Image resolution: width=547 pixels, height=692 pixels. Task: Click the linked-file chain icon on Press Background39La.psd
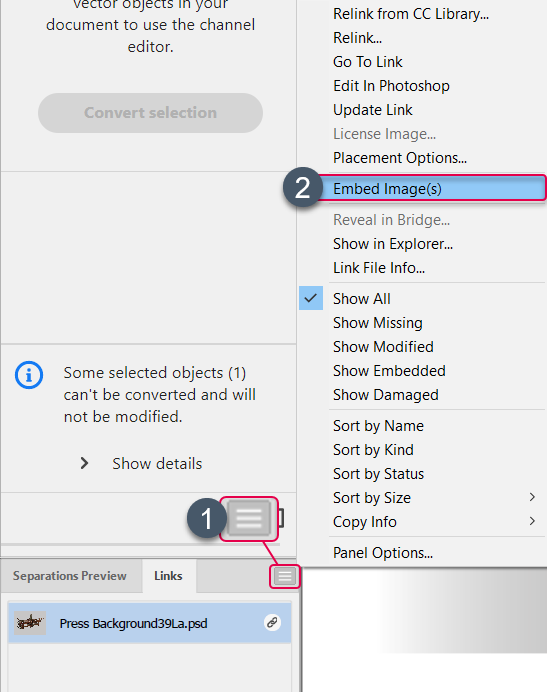[272, 623]
